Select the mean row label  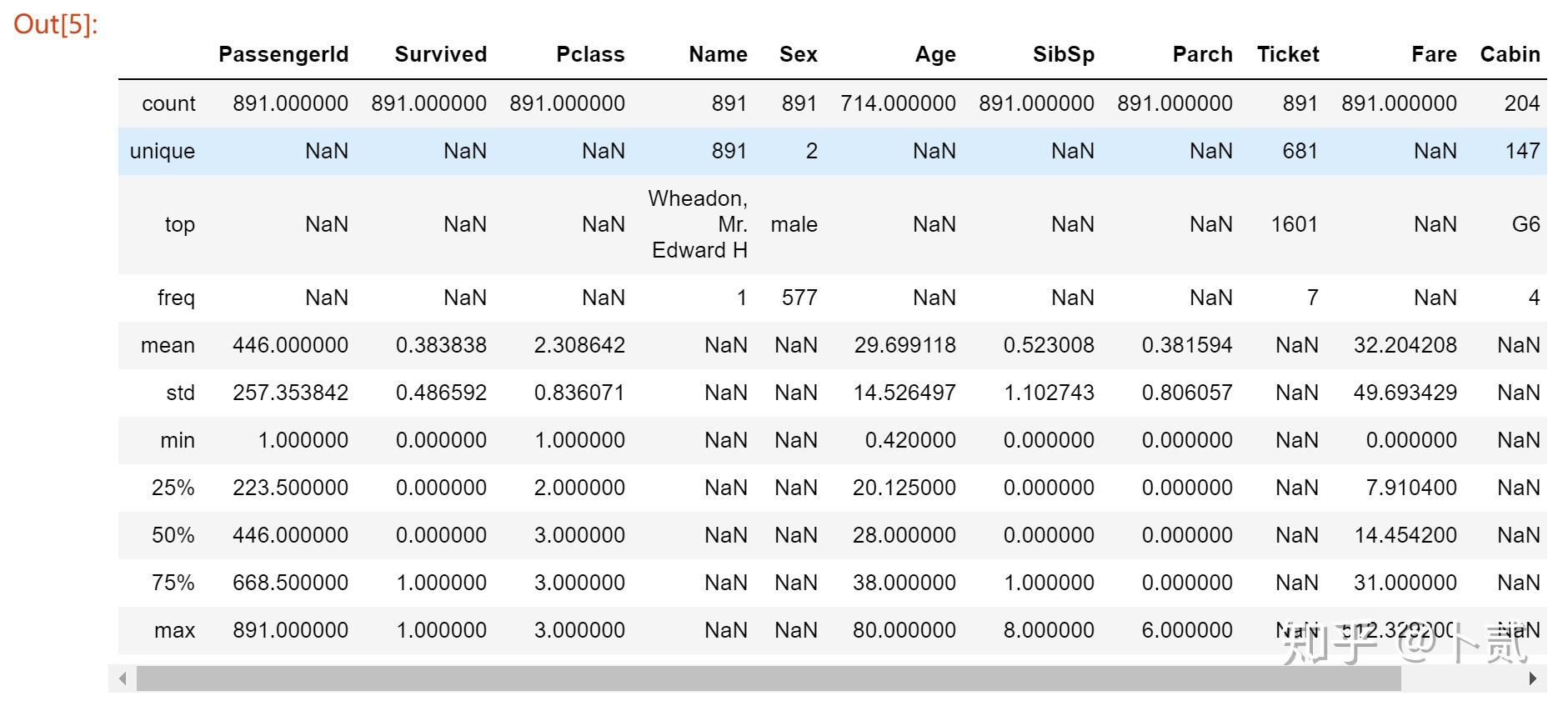point(168,345)
